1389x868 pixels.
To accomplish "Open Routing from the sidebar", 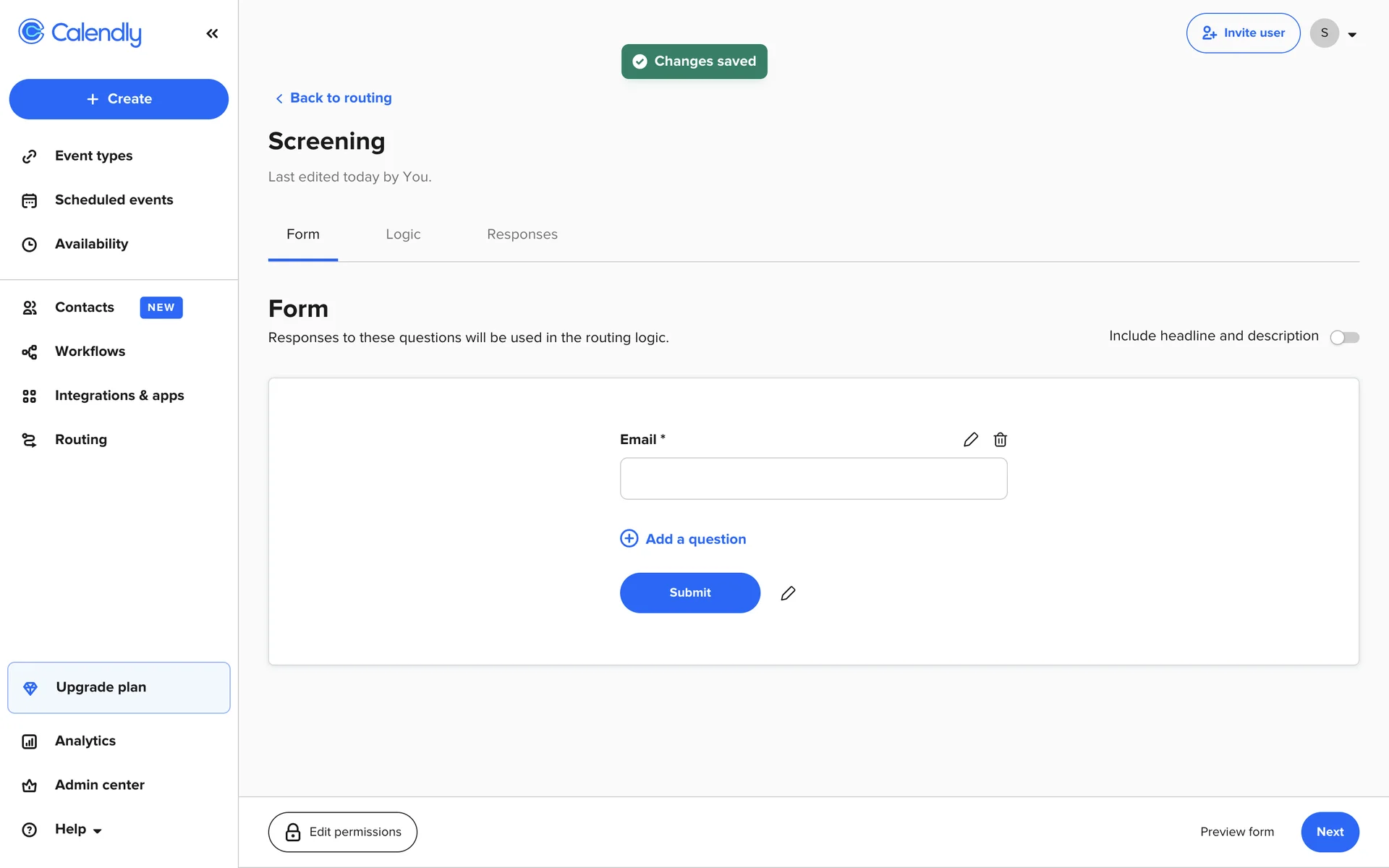I will [80, 440].
